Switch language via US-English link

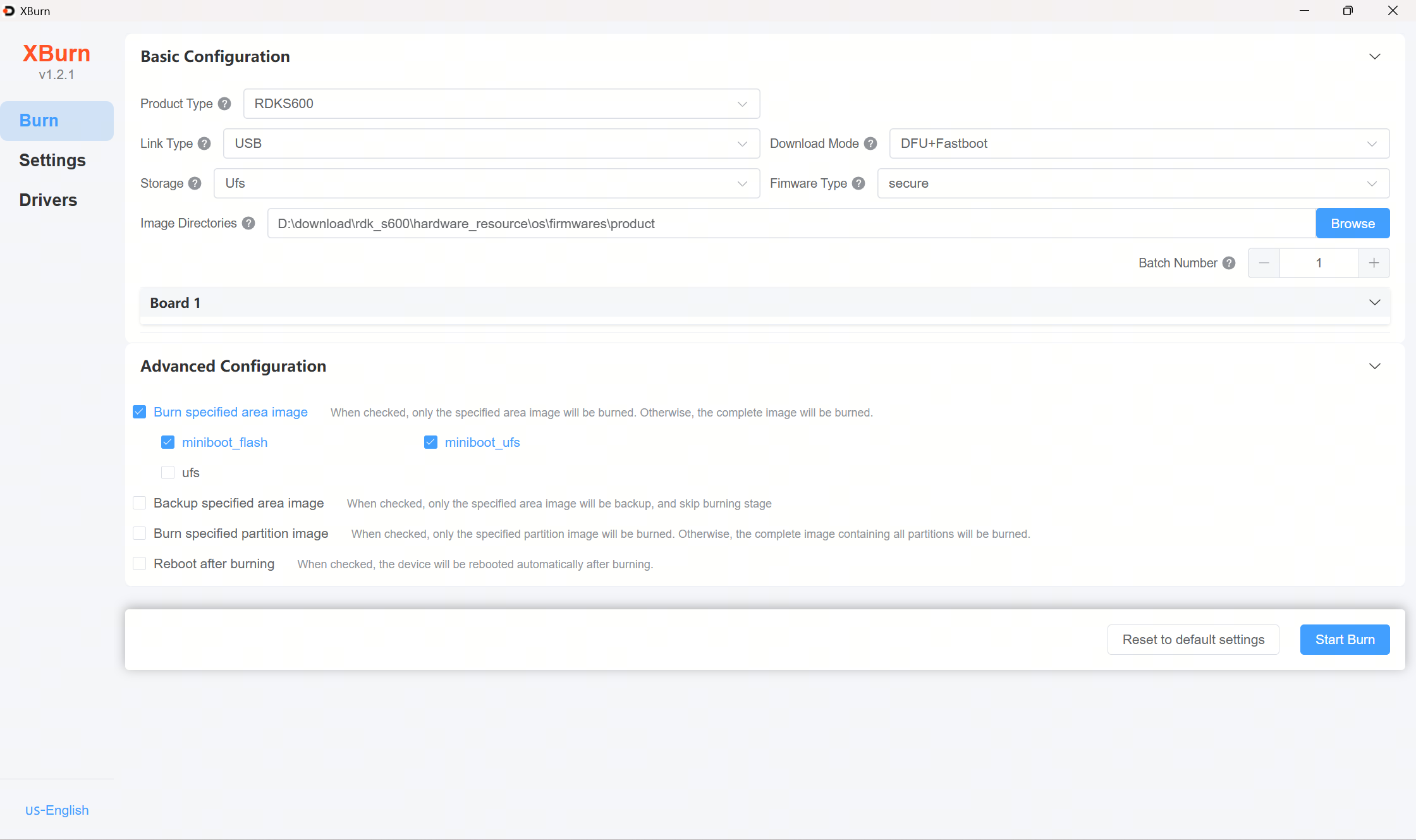(57, 810)
